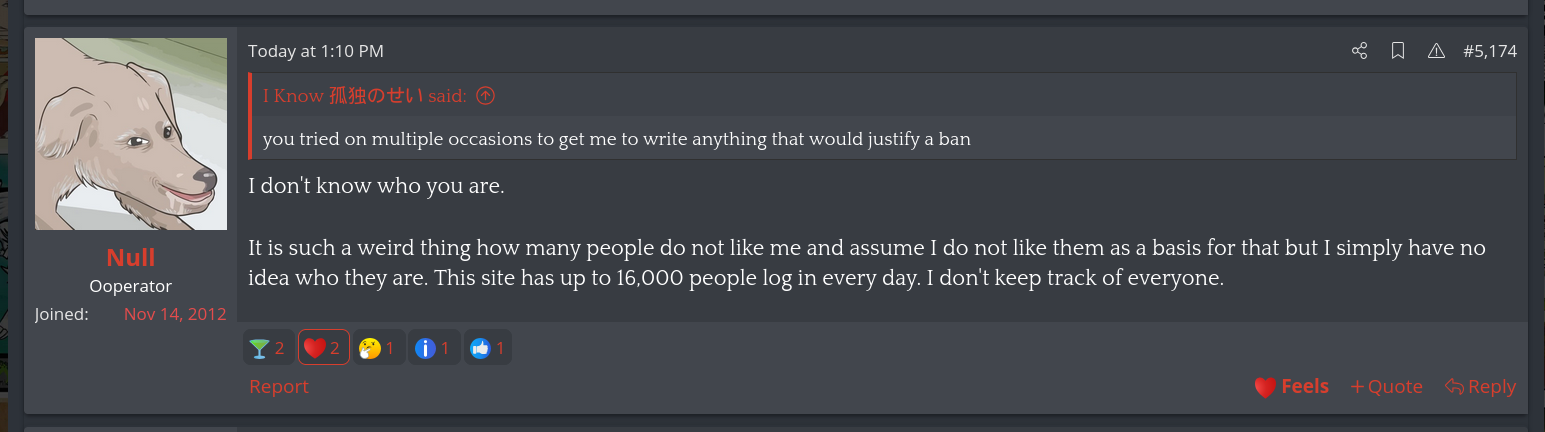
Task: Open Null's user profile name
Action: click(x=131, y=257)
